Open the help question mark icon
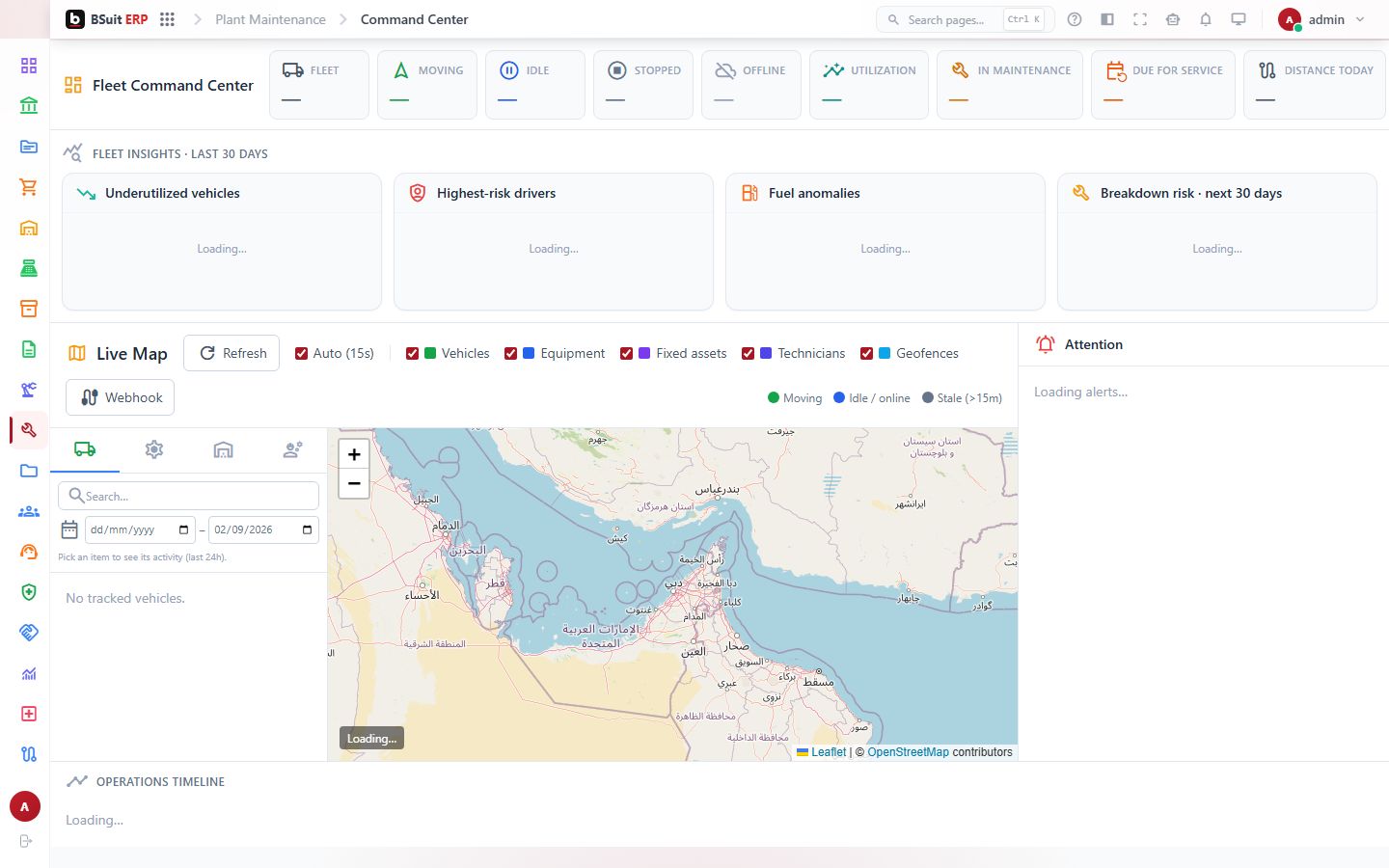1389x868 pixels. 1075,19
